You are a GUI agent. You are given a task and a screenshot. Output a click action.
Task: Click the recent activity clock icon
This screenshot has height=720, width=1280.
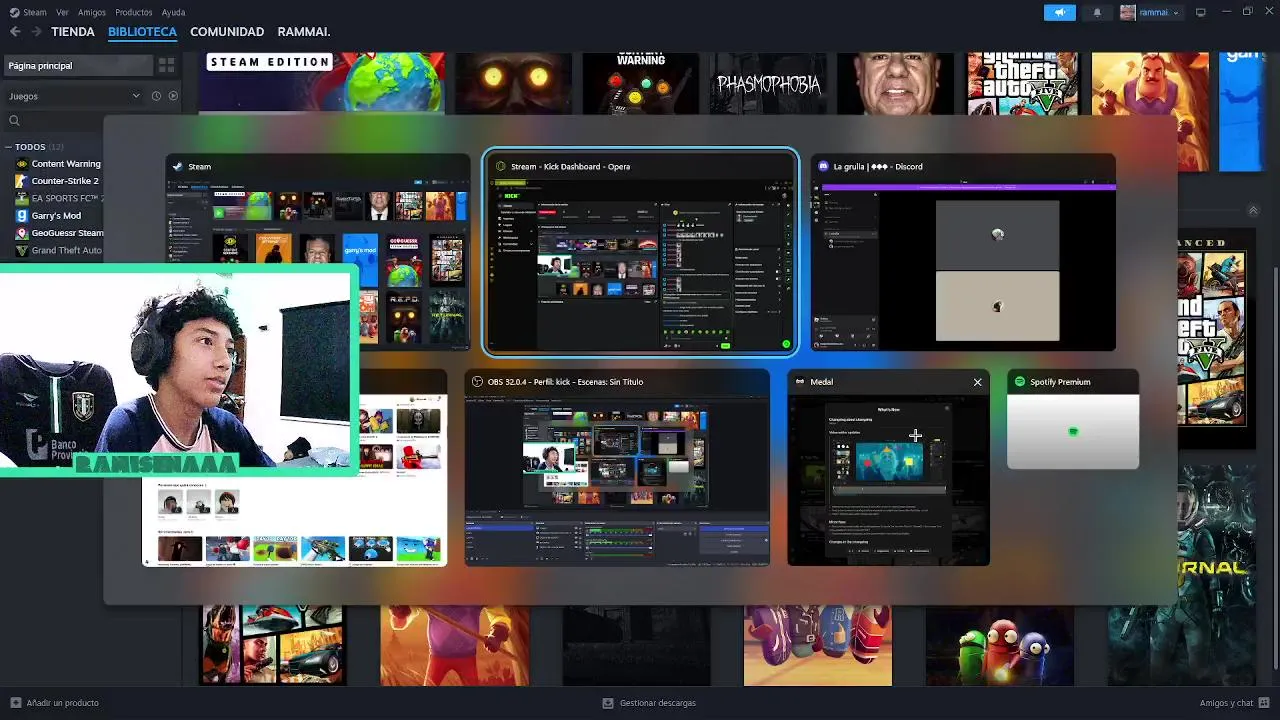pos(156,96)
